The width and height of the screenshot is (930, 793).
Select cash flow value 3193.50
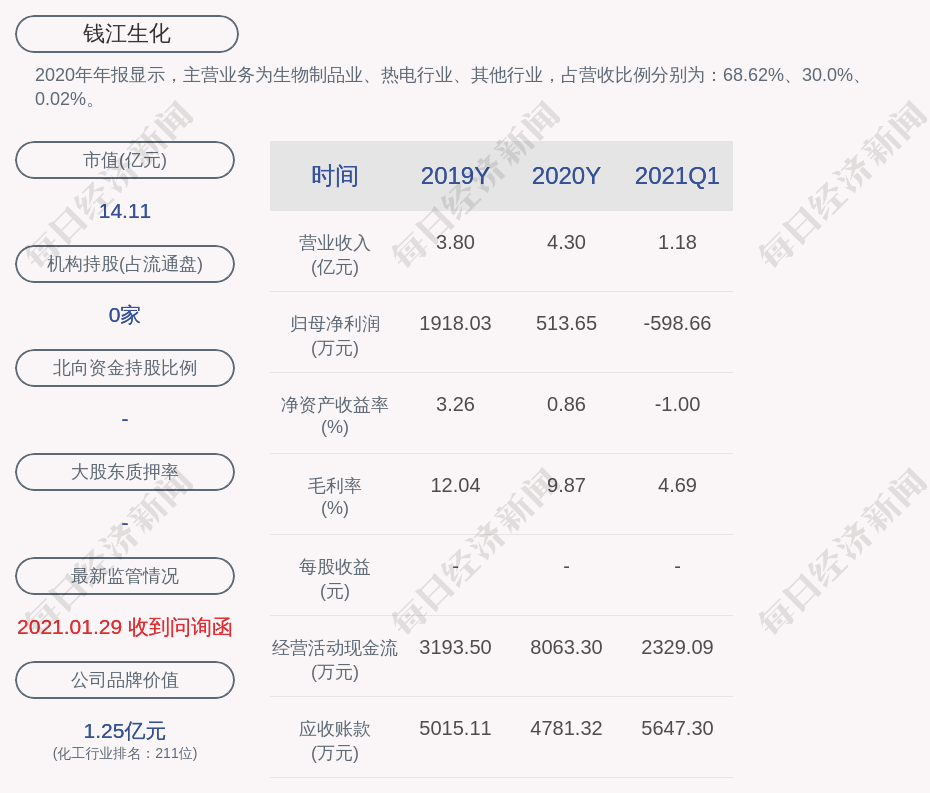tap(456, 647)
